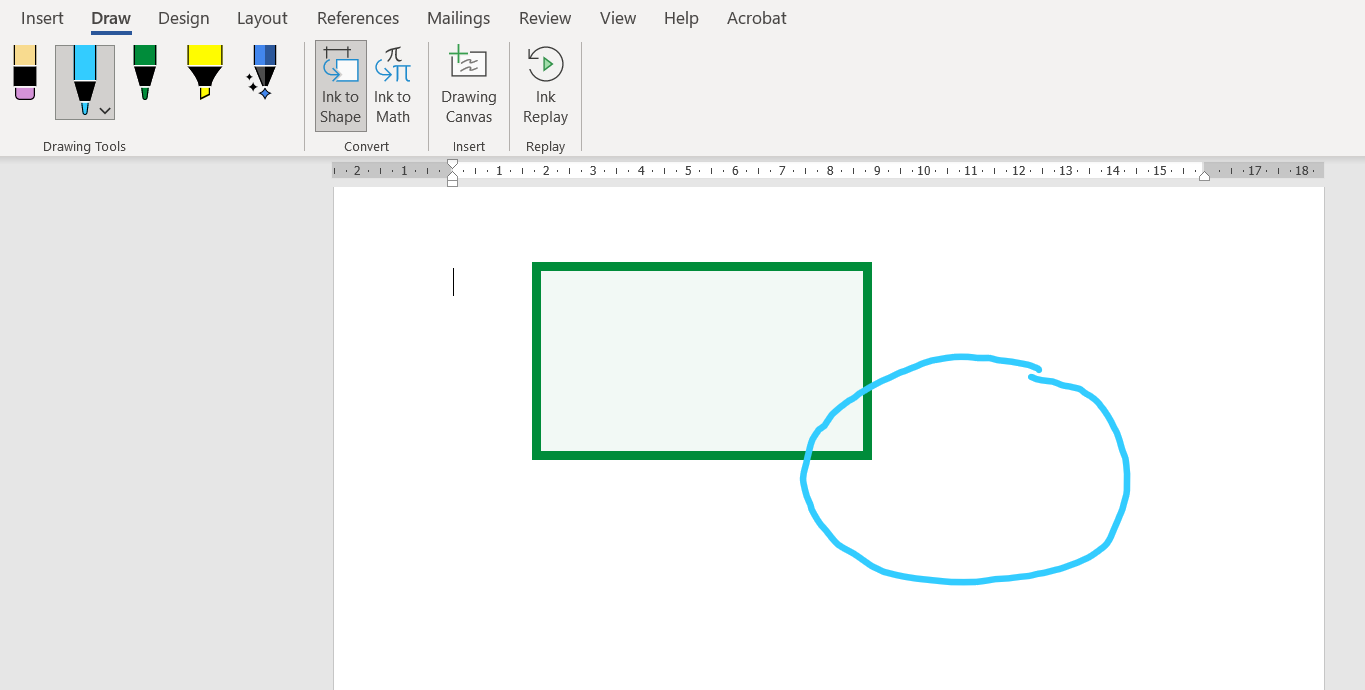This screenshot has height=690, width=1365.
Task: Switch to the Layout tab
Action: click(262, 18)
